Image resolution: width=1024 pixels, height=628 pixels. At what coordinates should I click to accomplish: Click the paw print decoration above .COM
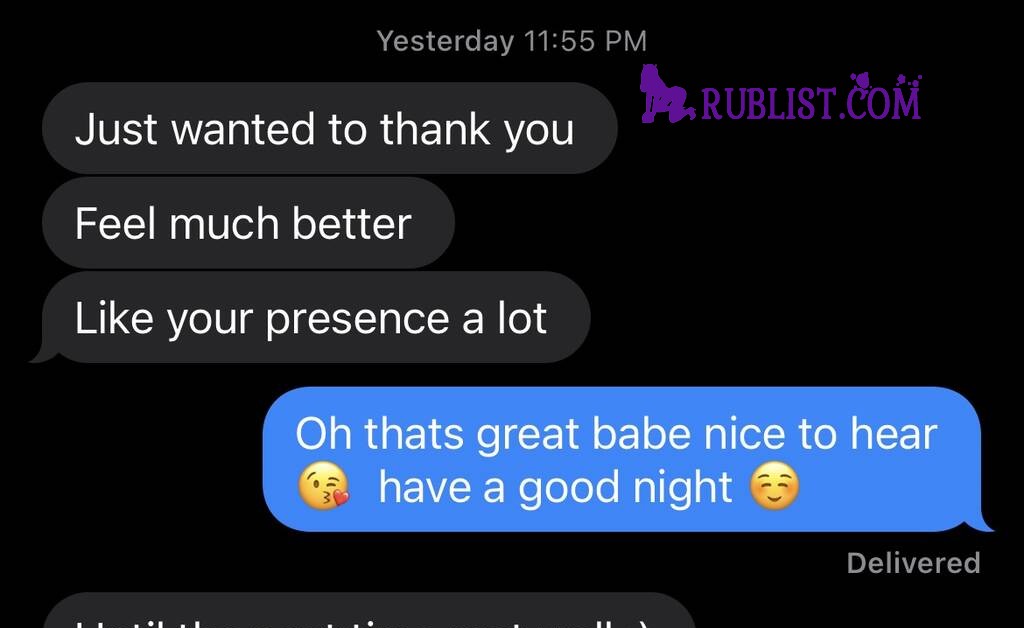coord(861,82)
